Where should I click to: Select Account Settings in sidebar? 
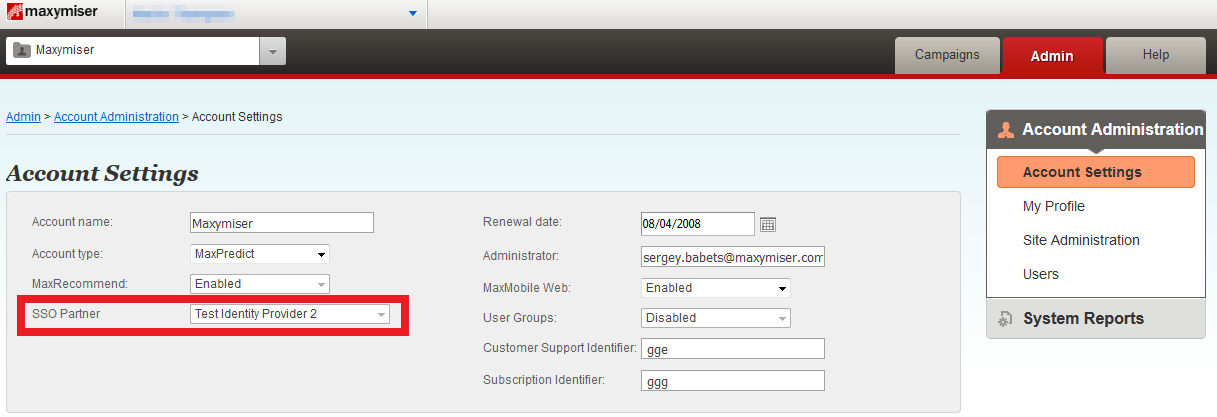click(x=1096, y=172)
